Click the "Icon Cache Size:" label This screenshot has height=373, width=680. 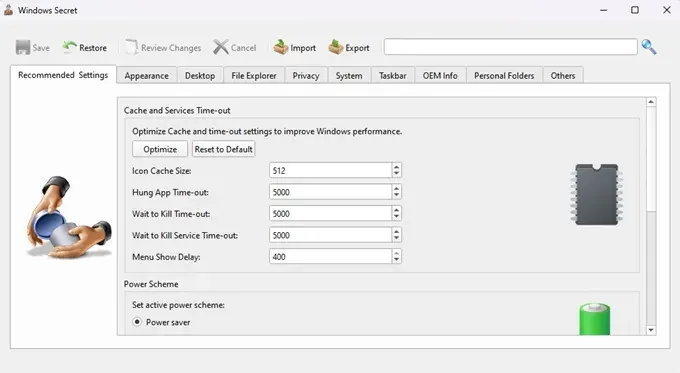pos(161,171)
